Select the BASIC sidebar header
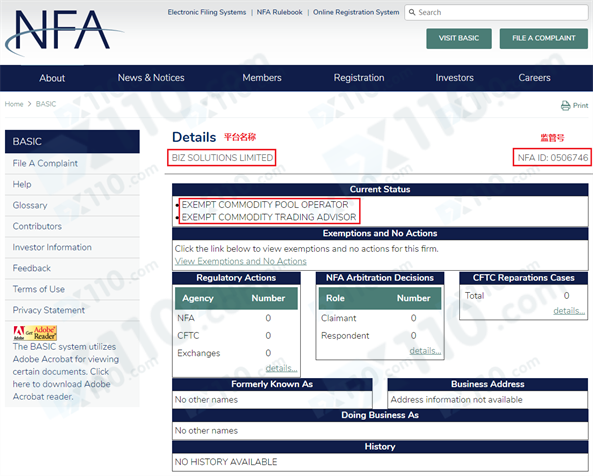Screen dimensions: 593x476 click(x=72, y=142)
